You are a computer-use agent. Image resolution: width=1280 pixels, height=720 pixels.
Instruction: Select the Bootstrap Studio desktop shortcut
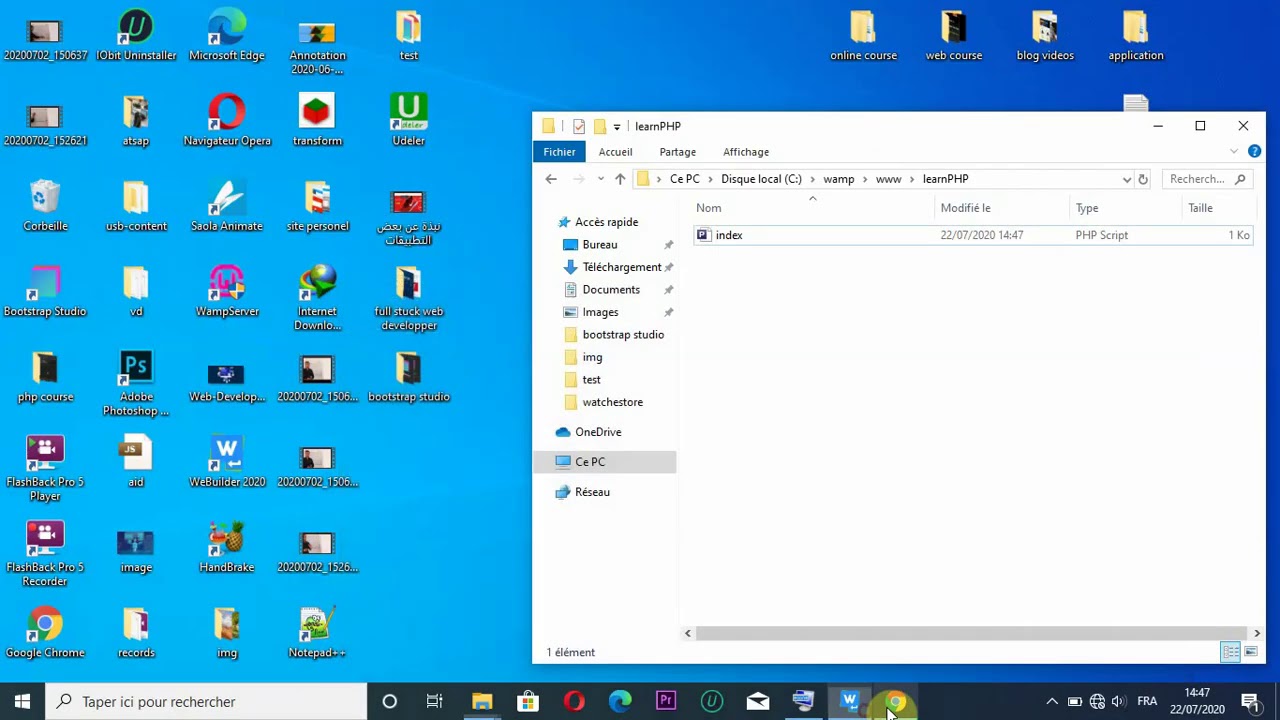click(45, 290)
